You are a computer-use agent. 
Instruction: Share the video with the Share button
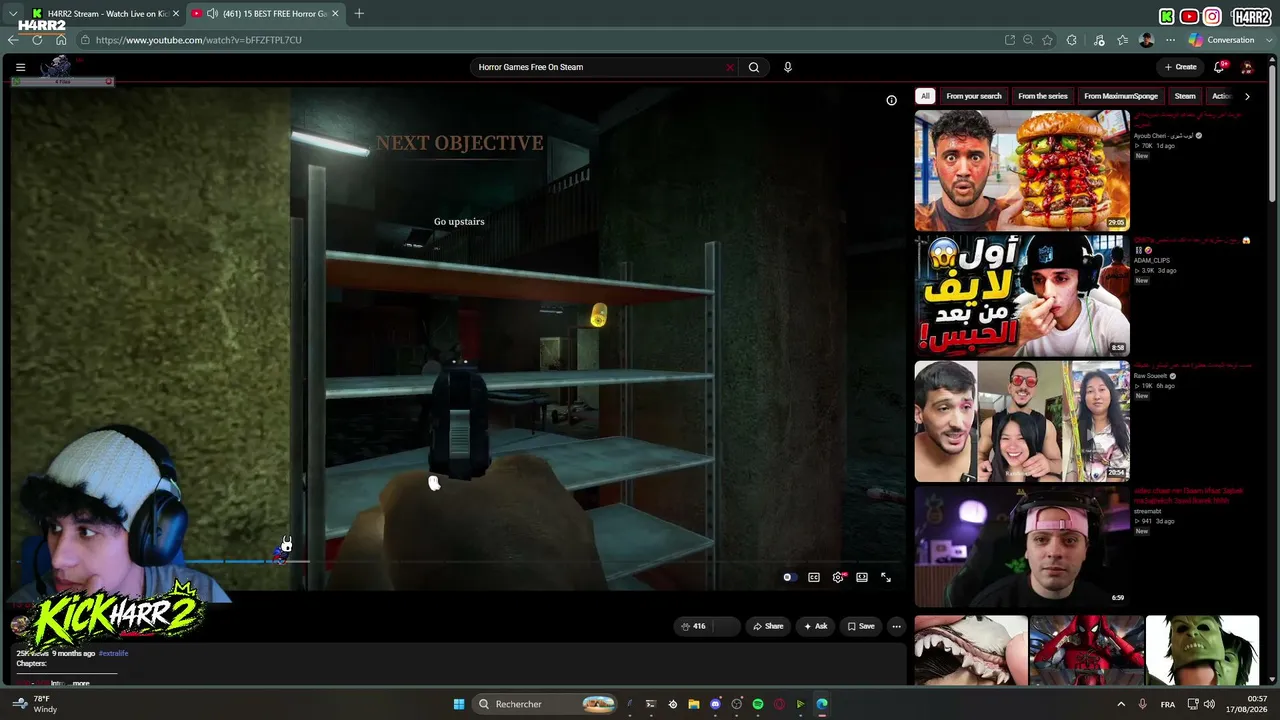(768, 626)
